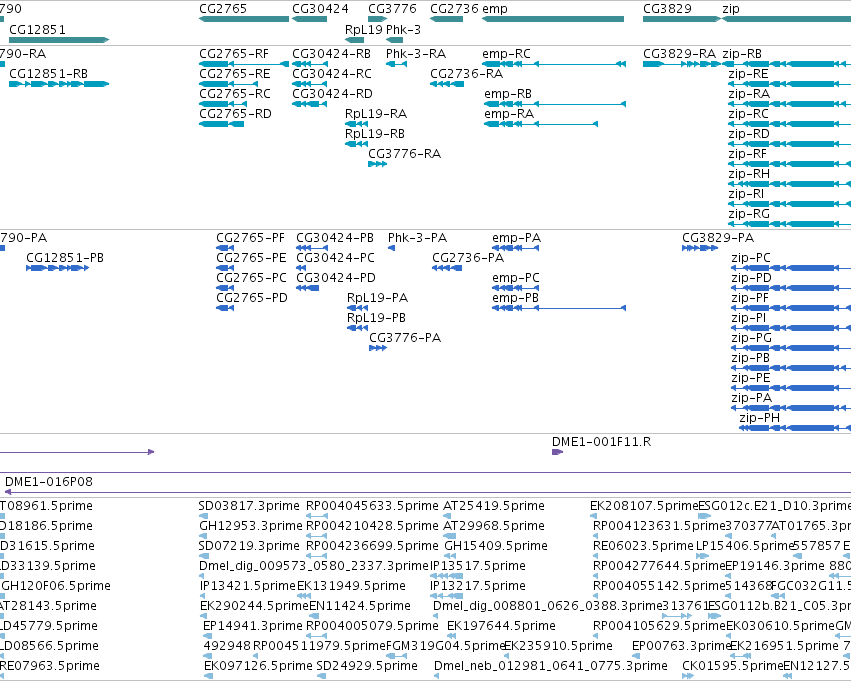
Task: Click the CG2736 gene bar
Action: [446, 19]
